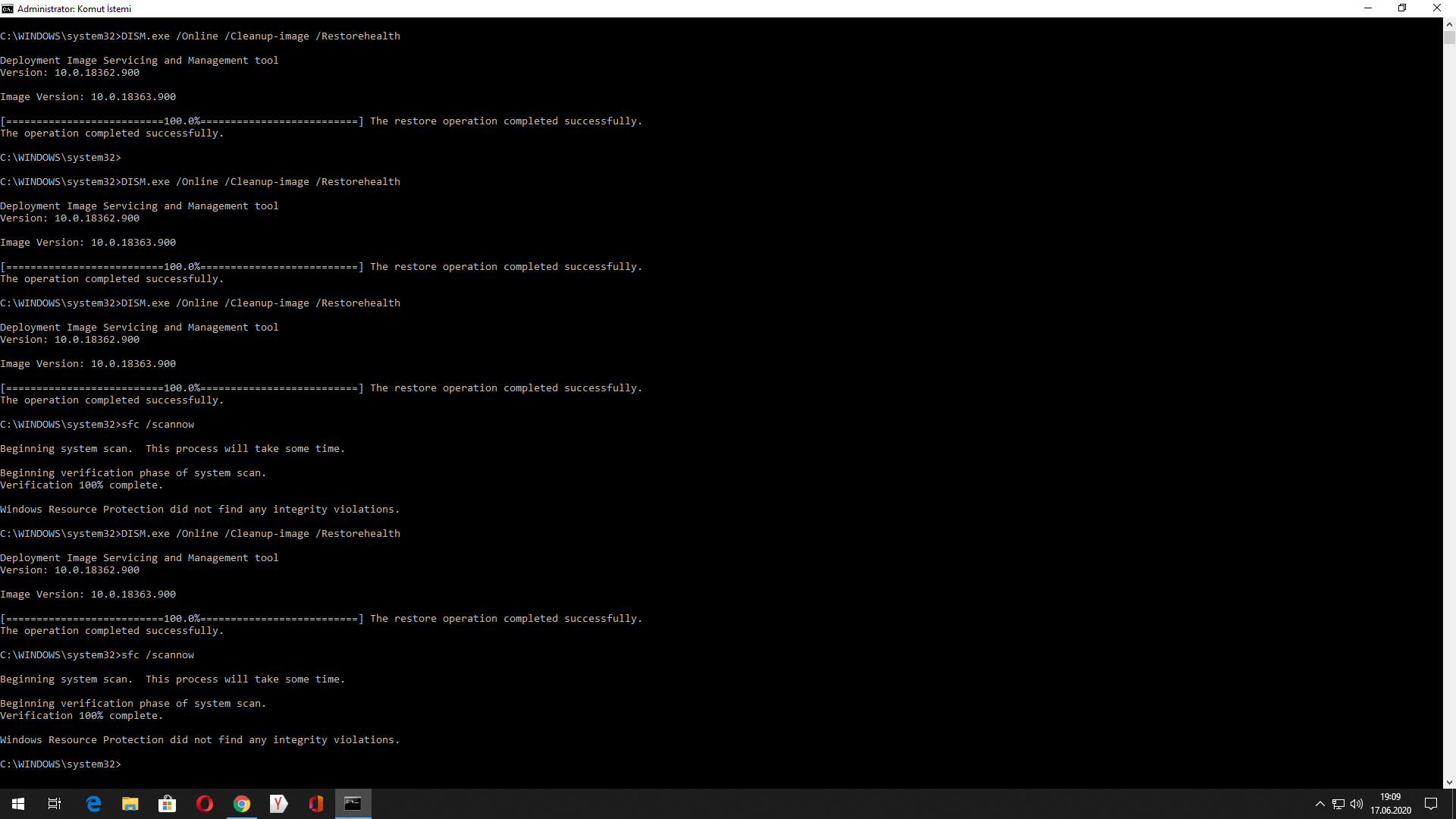Open the clock showing 19:09 and date
The image size is (1456, 819).
[x=1391, y=804]
